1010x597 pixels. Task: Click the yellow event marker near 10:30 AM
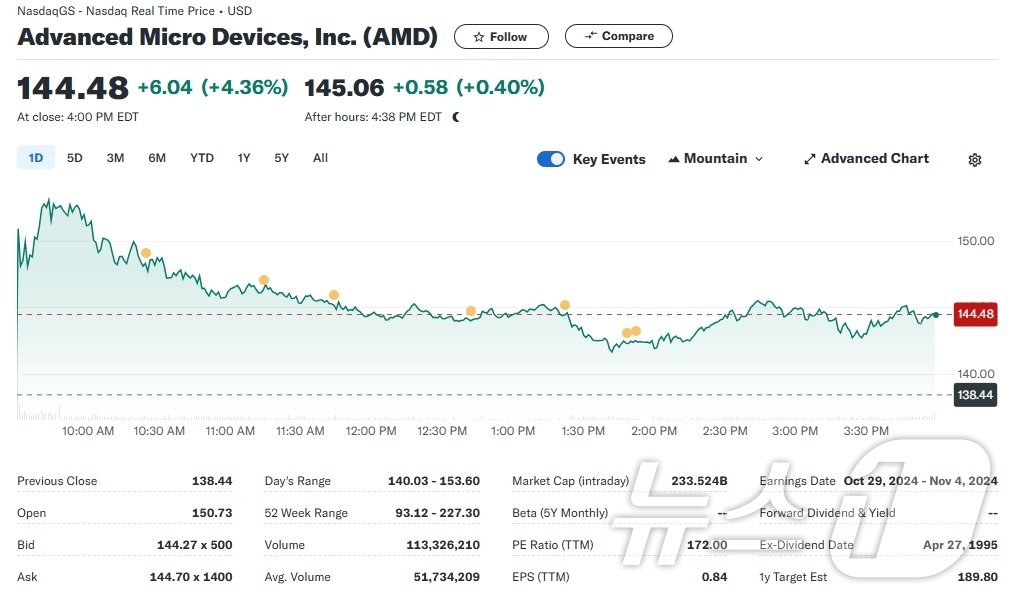(147, 252)
